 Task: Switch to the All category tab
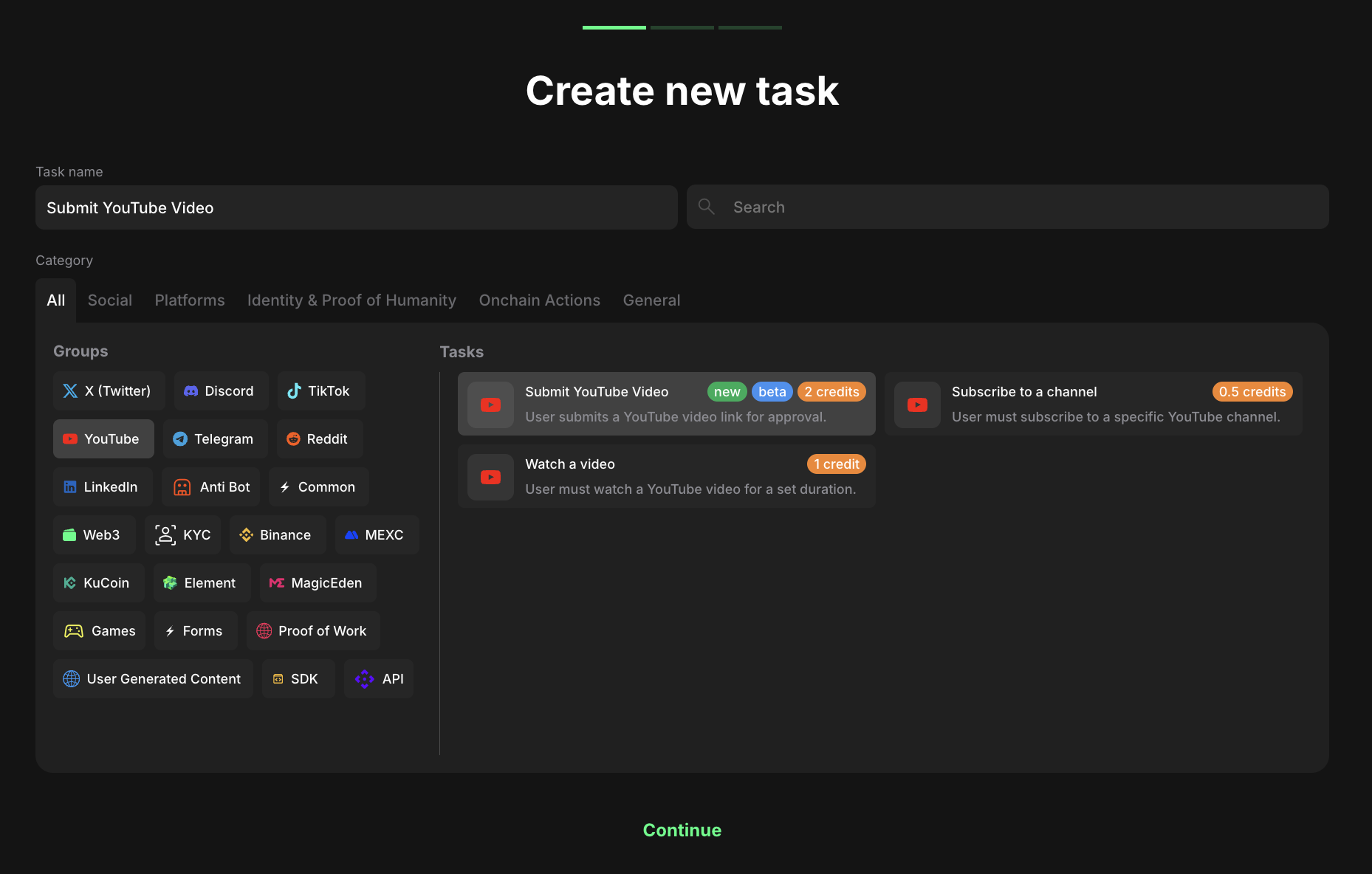click(55, 300)
